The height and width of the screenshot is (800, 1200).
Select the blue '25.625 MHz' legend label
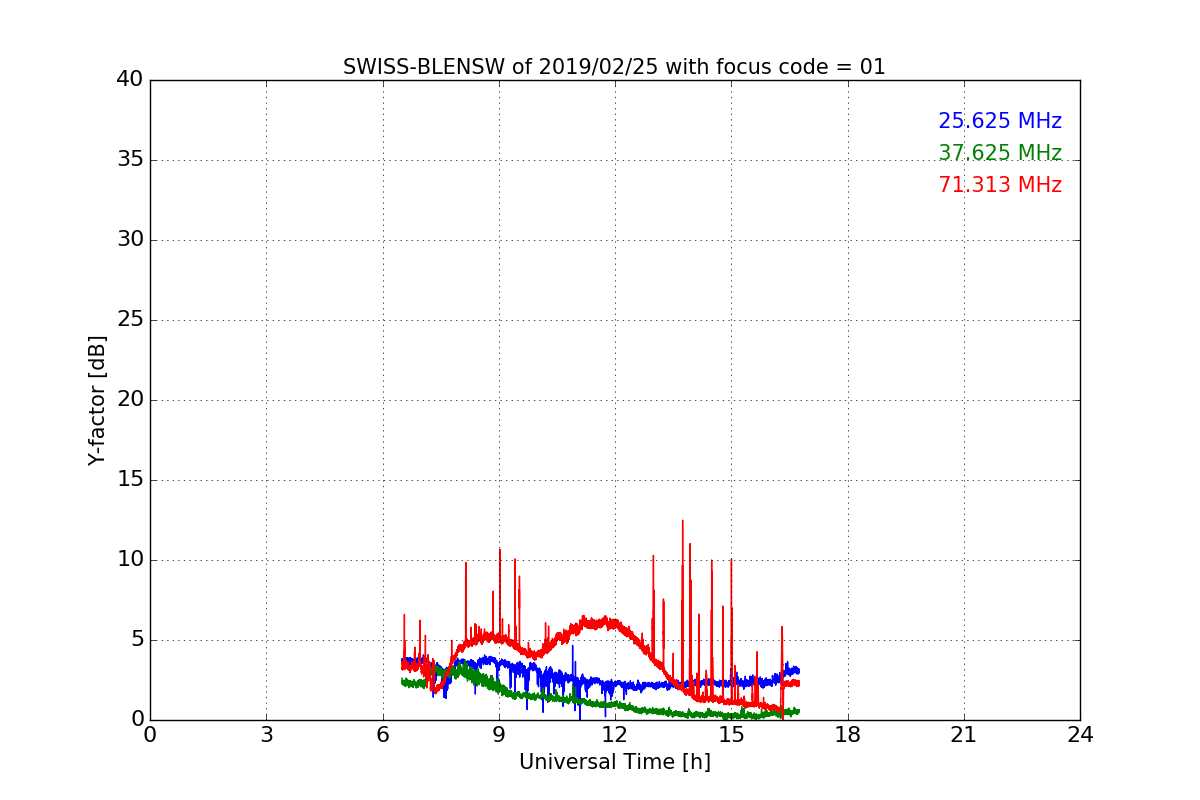[1000, 121]
